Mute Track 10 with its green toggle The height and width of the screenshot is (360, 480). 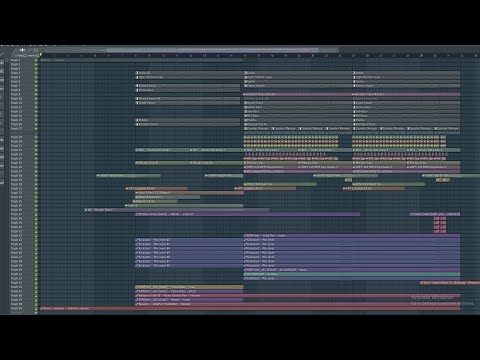pyautogui.click(x=36, y=99)
